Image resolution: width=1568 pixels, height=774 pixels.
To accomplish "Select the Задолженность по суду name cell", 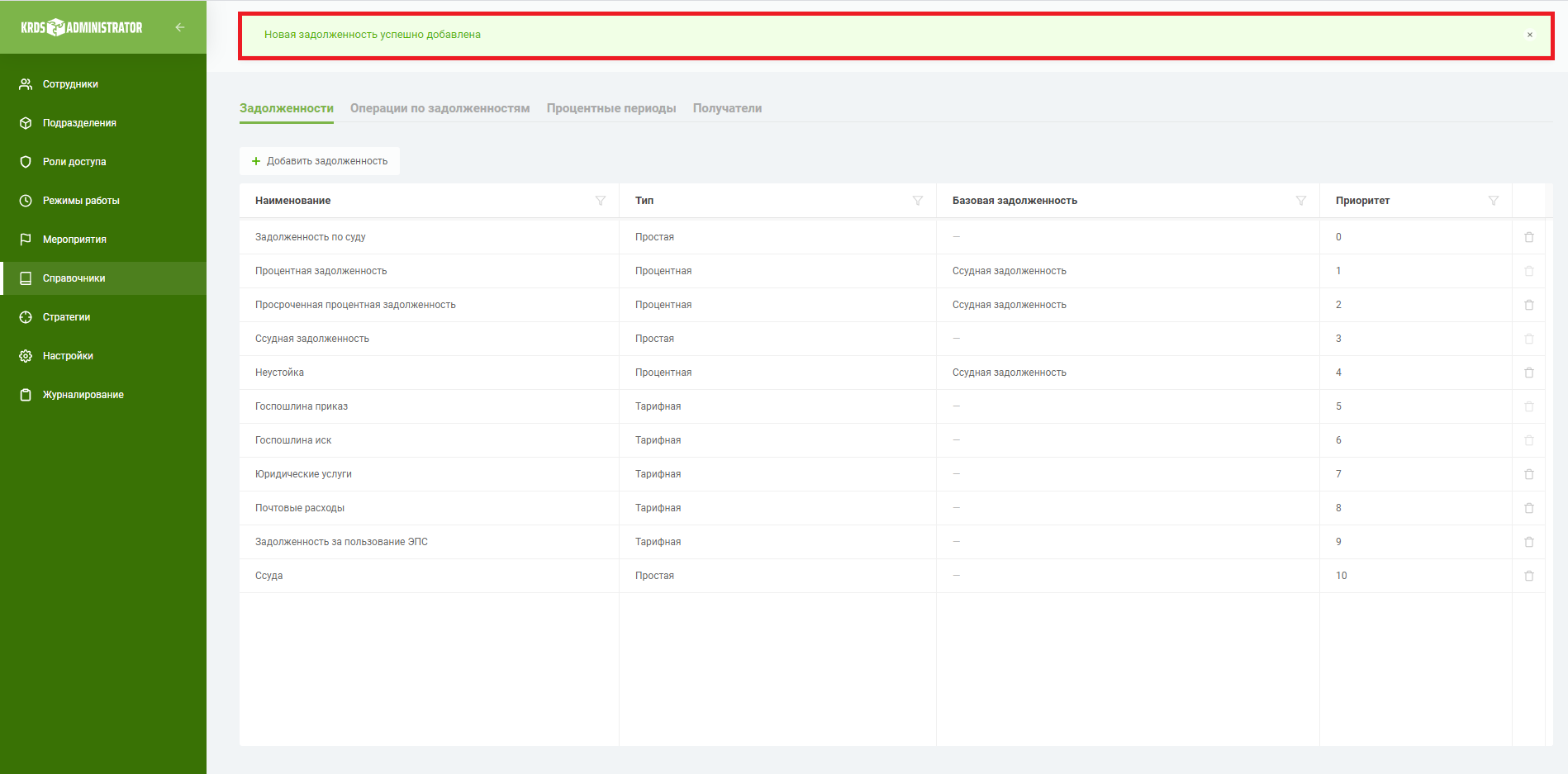I will point(429,237).
